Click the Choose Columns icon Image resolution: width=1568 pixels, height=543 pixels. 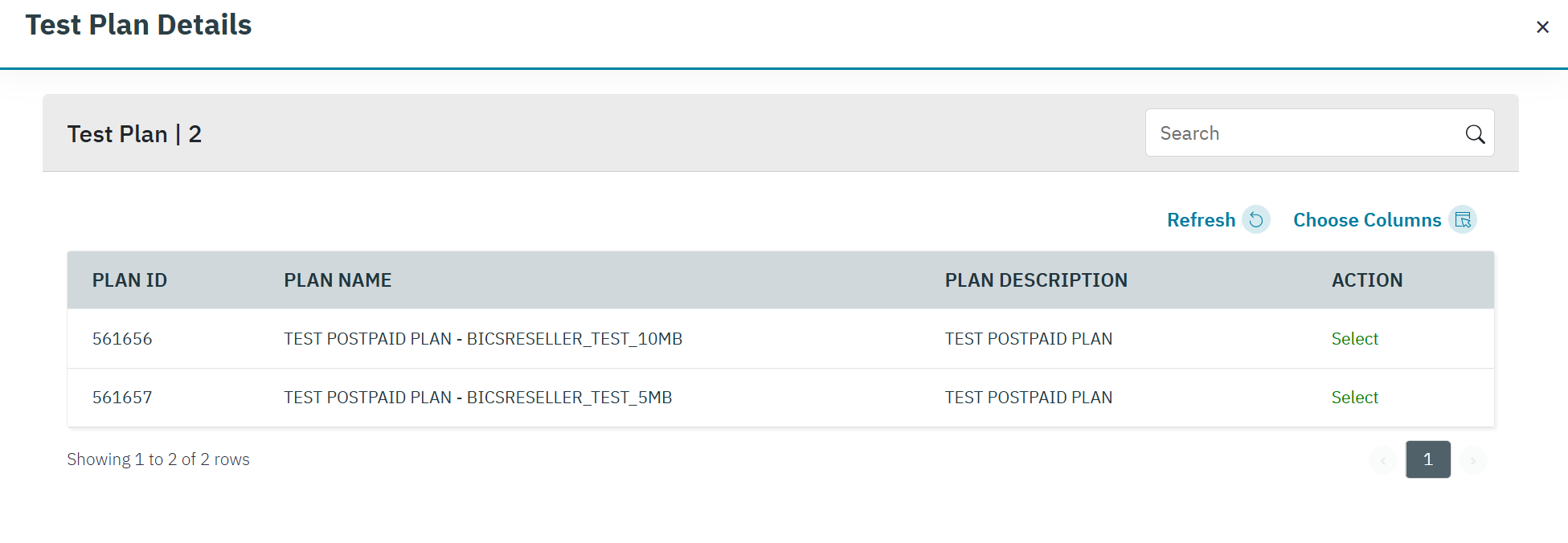1463,219
